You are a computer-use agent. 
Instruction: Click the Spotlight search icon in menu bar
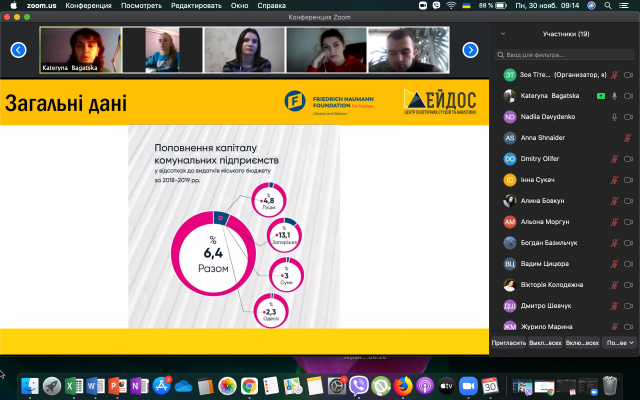[x=608, y=6]
